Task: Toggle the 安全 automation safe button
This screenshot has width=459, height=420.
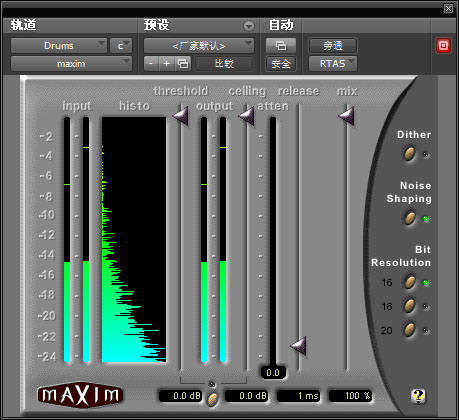Action: coord(281,64)
